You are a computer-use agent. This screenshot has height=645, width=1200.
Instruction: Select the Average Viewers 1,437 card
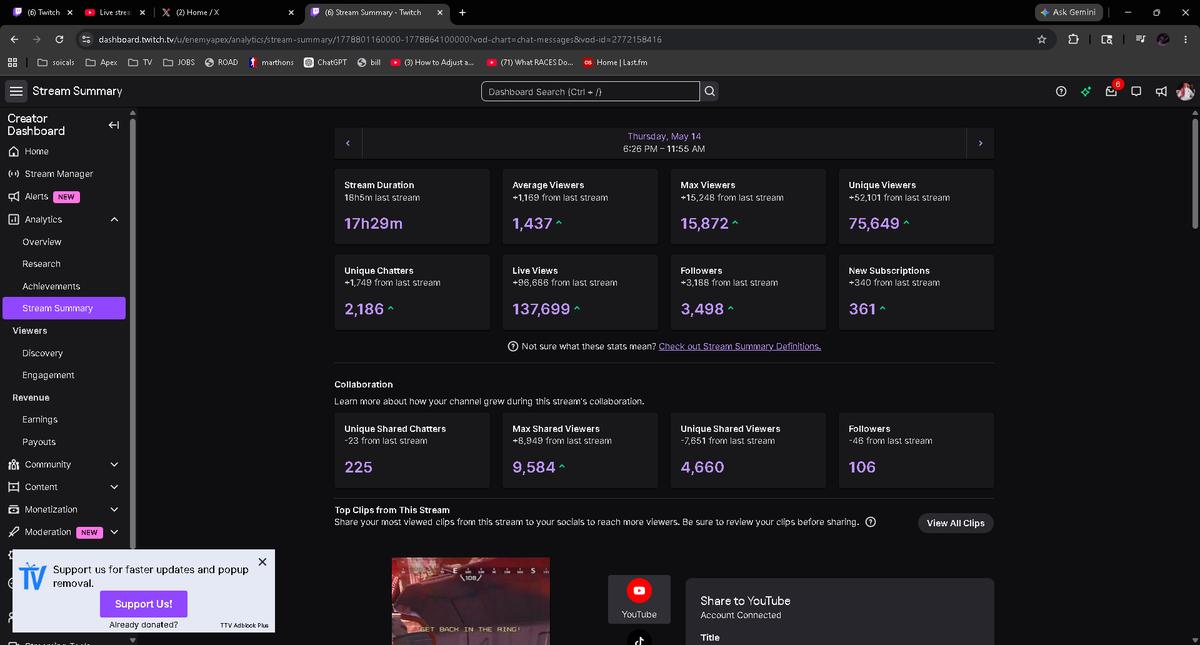pos(580,206)
